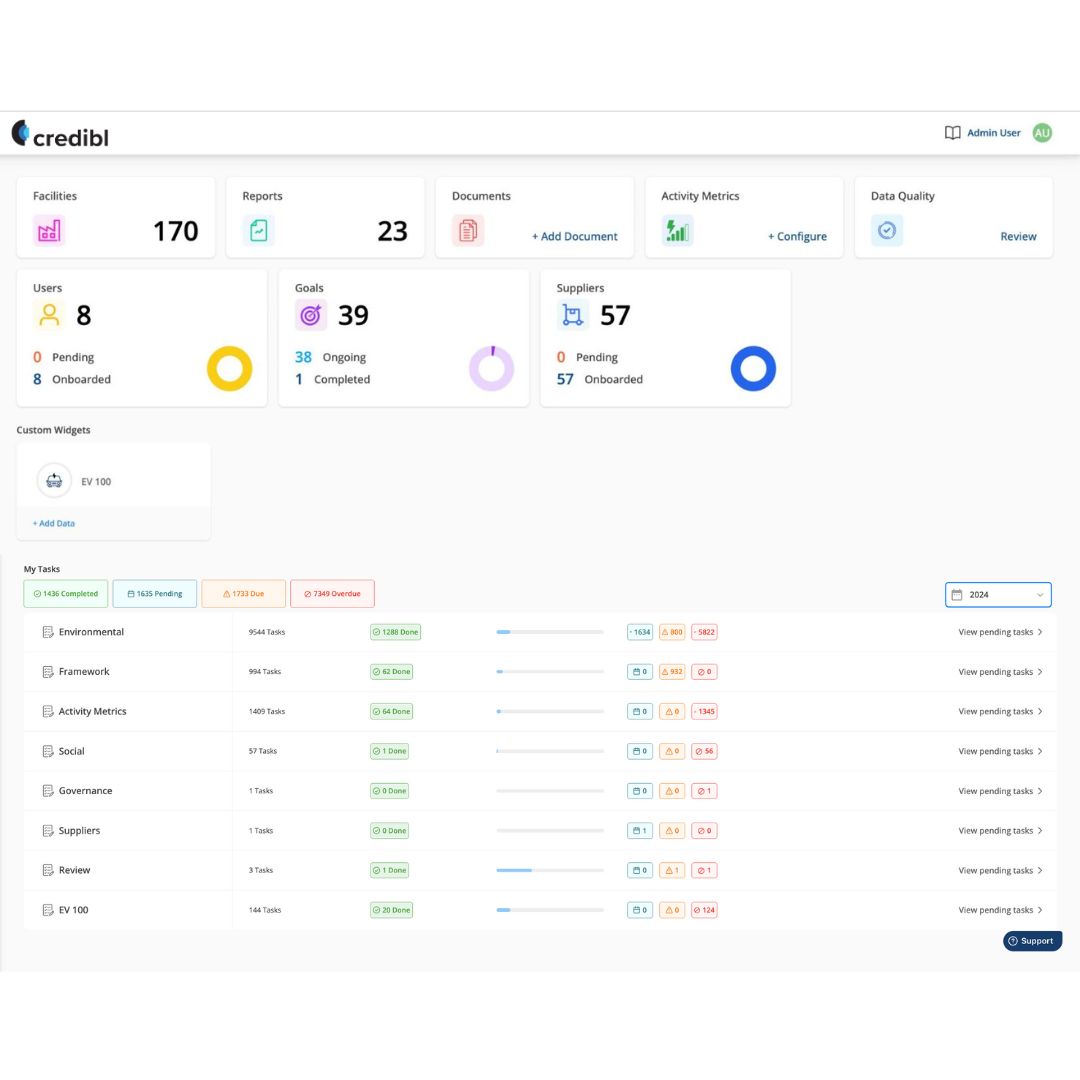The width and height of the screenshot is (1080, 1080).
Task: Click 57 Onboarded suppliers
Action: point(600,380)
